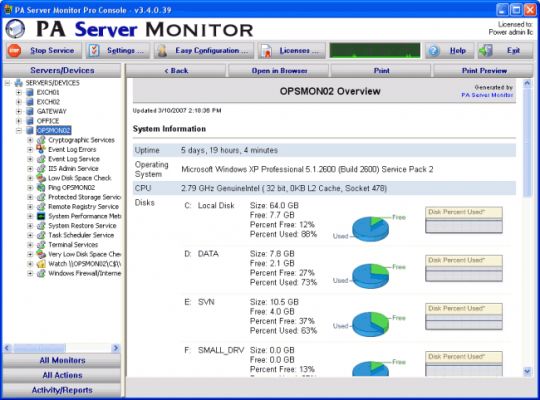The image size is (540, 400).
Task: Follow the PA Server Monitor link
Action: coord(487,95)
